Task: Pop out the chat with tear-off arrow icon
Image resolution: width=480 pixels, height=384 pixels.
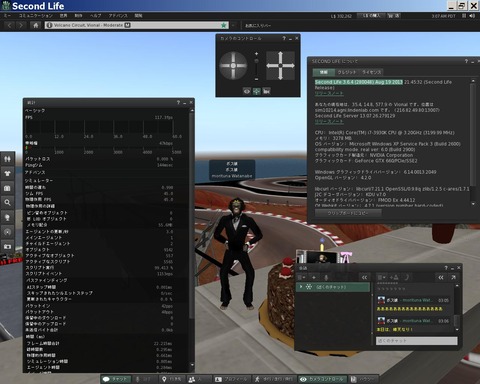Action: (453, 277)
